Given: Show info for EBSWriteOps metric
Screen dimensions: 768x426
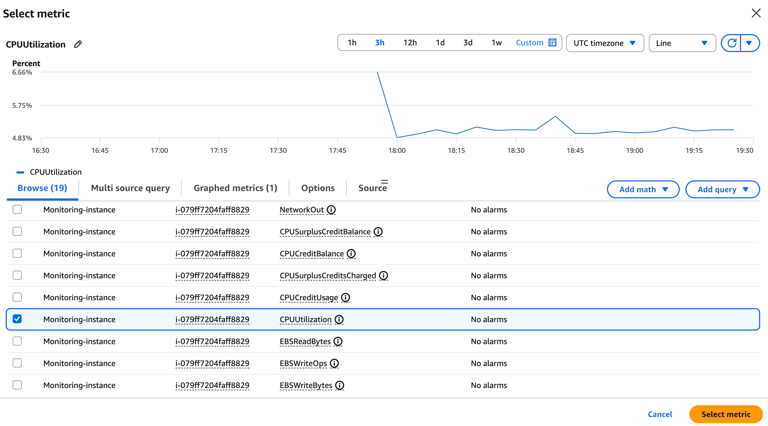Looking at the screenshot, I should pyautogui.click(x=334, y=363).
